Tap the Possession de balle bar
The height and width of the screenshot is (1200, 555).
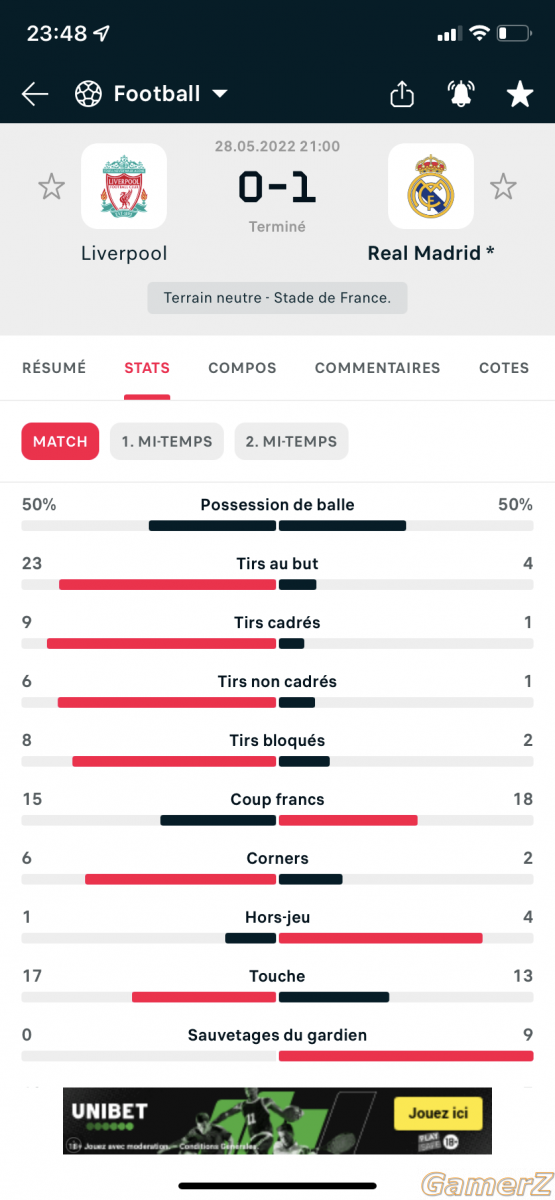pyautogui.click(x=277, y=525)
